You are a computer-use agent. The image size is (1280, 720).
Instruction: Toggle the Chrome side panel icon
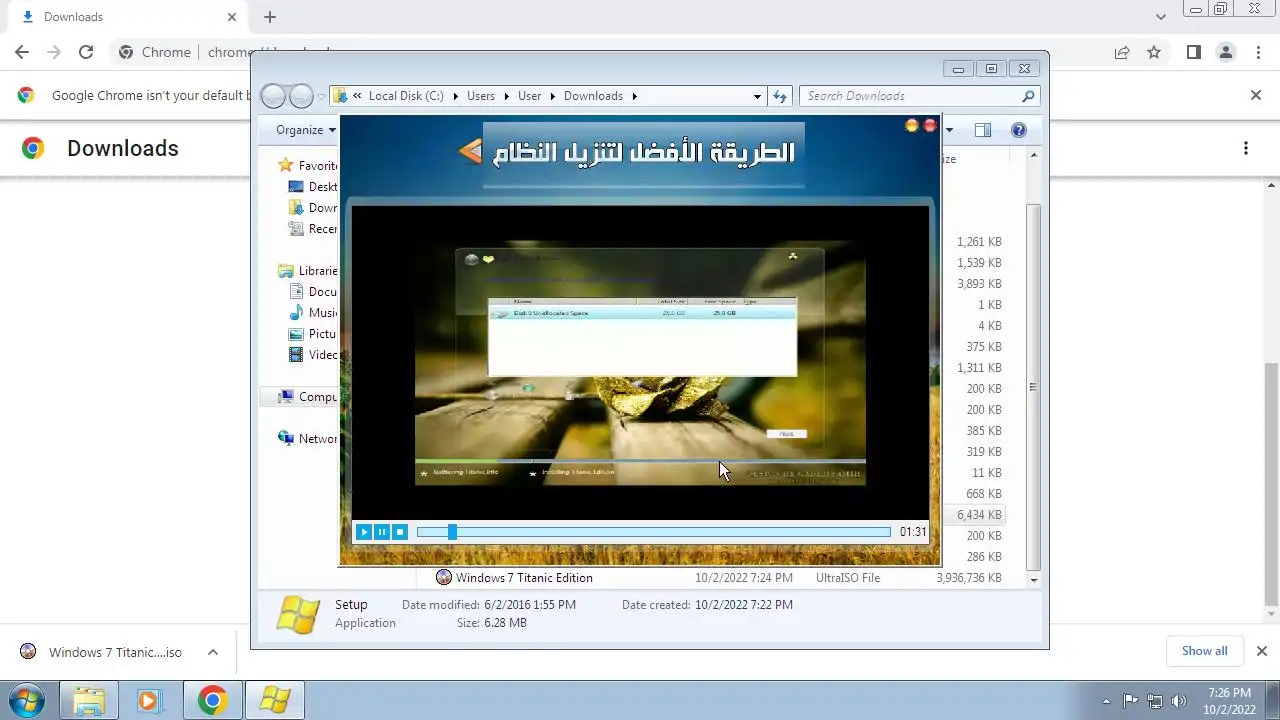click(x=1193, y=52)
